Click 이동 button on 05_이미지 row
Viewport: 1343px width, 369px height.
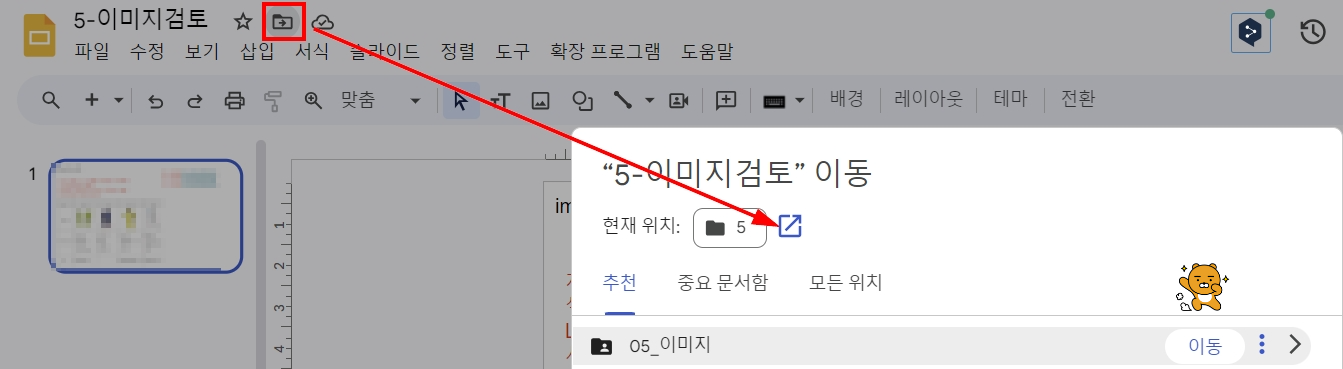(x=1205, y=346)
